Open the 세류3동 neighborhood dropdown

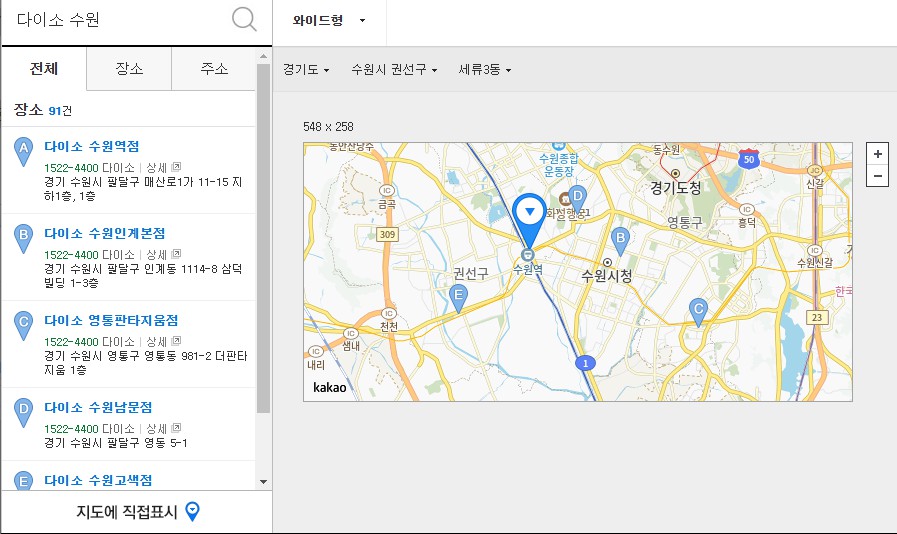[485, 69]
